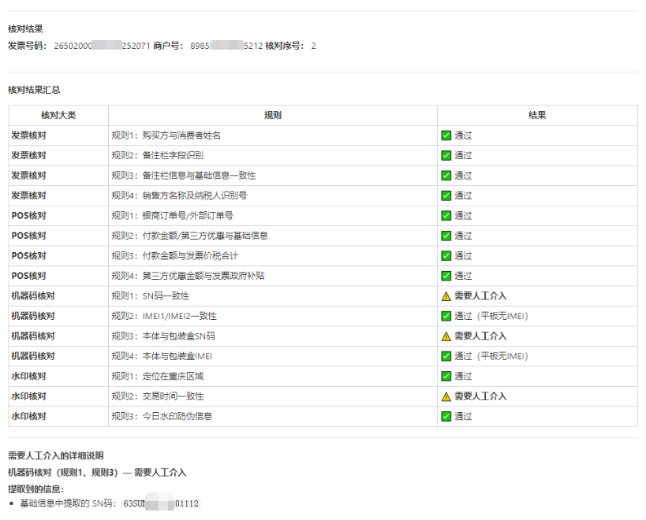Click the checkmark box for 备注栏字段识别
The height and width of the screenshot is (520, 646).
coord(446,155)
